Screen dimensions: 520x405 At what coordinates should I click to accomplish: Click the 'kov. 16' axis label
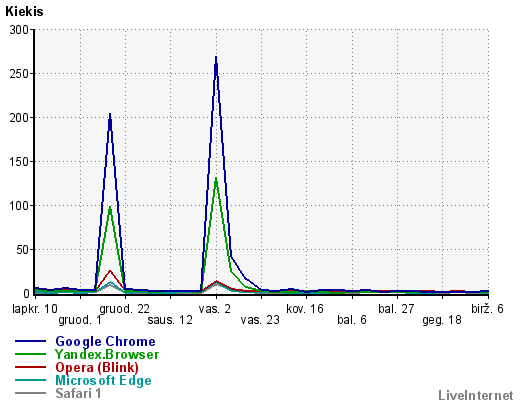pyautogui.click(x=305, y=309)
